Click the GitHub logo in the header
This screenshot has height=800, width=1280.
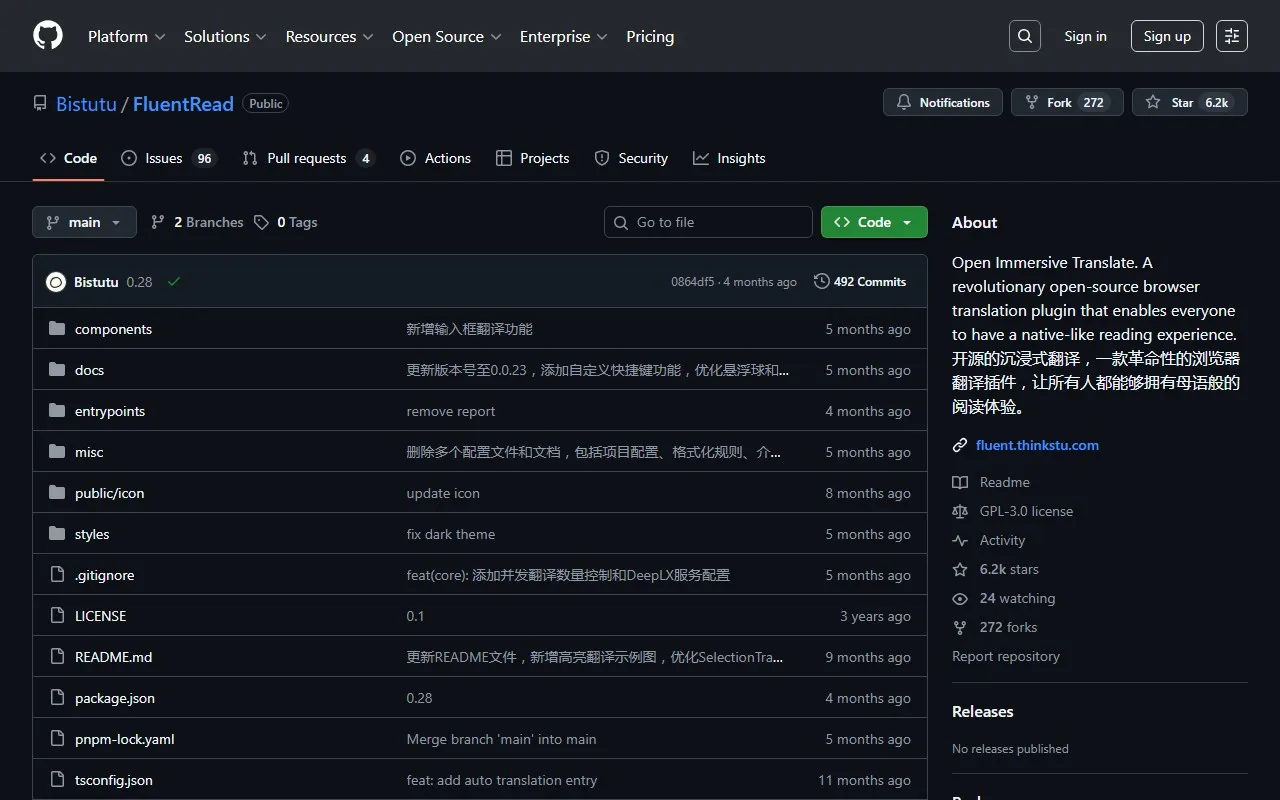point(47,36)
